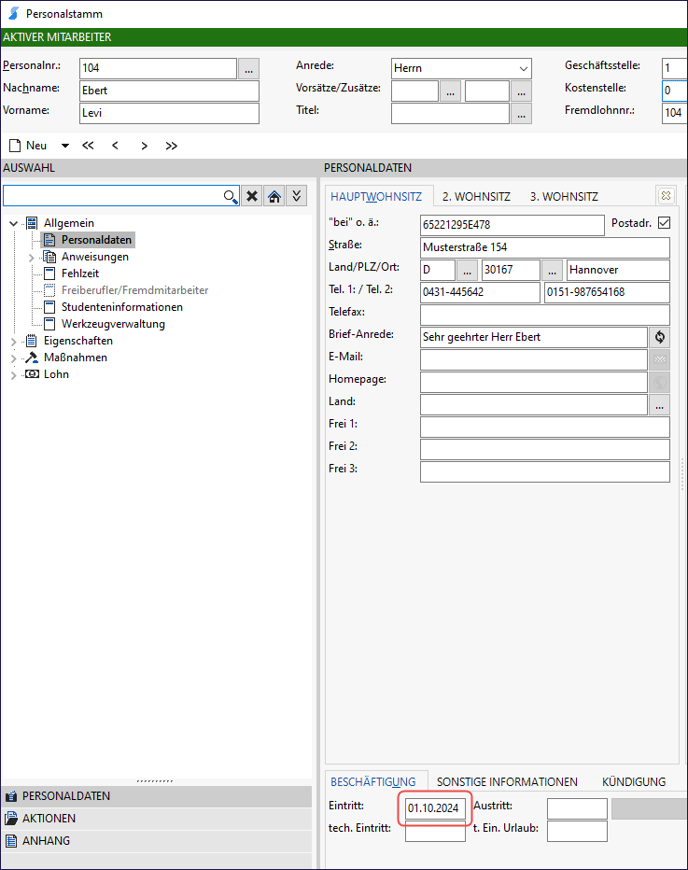Screen dimensions: 688x870
Task: Click the Kostenstelle field
Action: coord(675,91)
